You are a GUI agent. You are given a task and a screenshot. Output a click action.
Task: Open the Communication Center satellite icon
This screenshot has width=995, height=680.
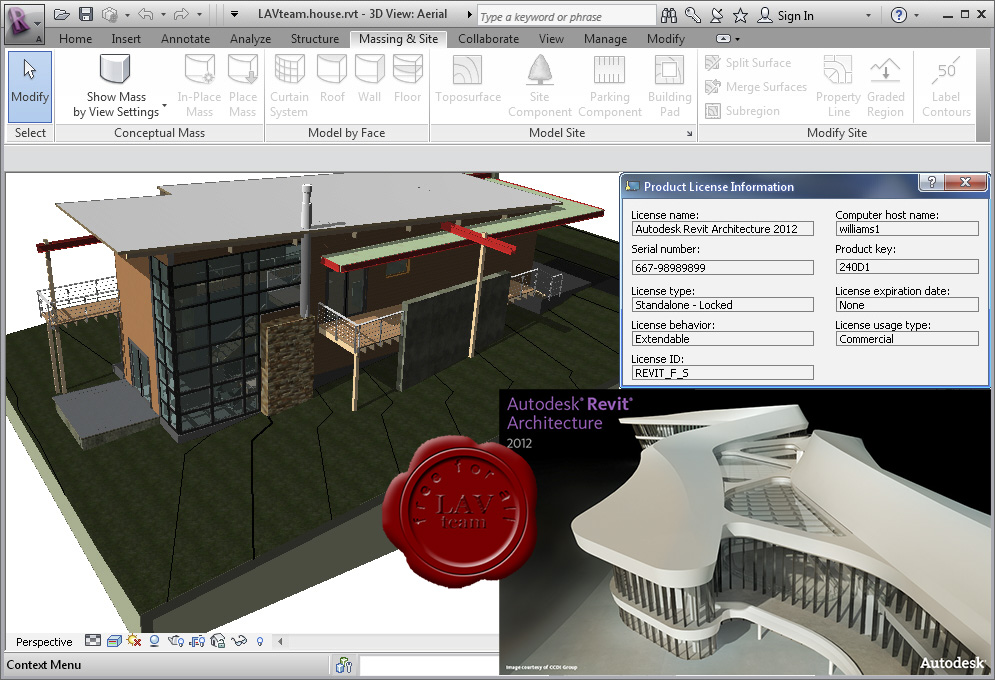[716, 15]
